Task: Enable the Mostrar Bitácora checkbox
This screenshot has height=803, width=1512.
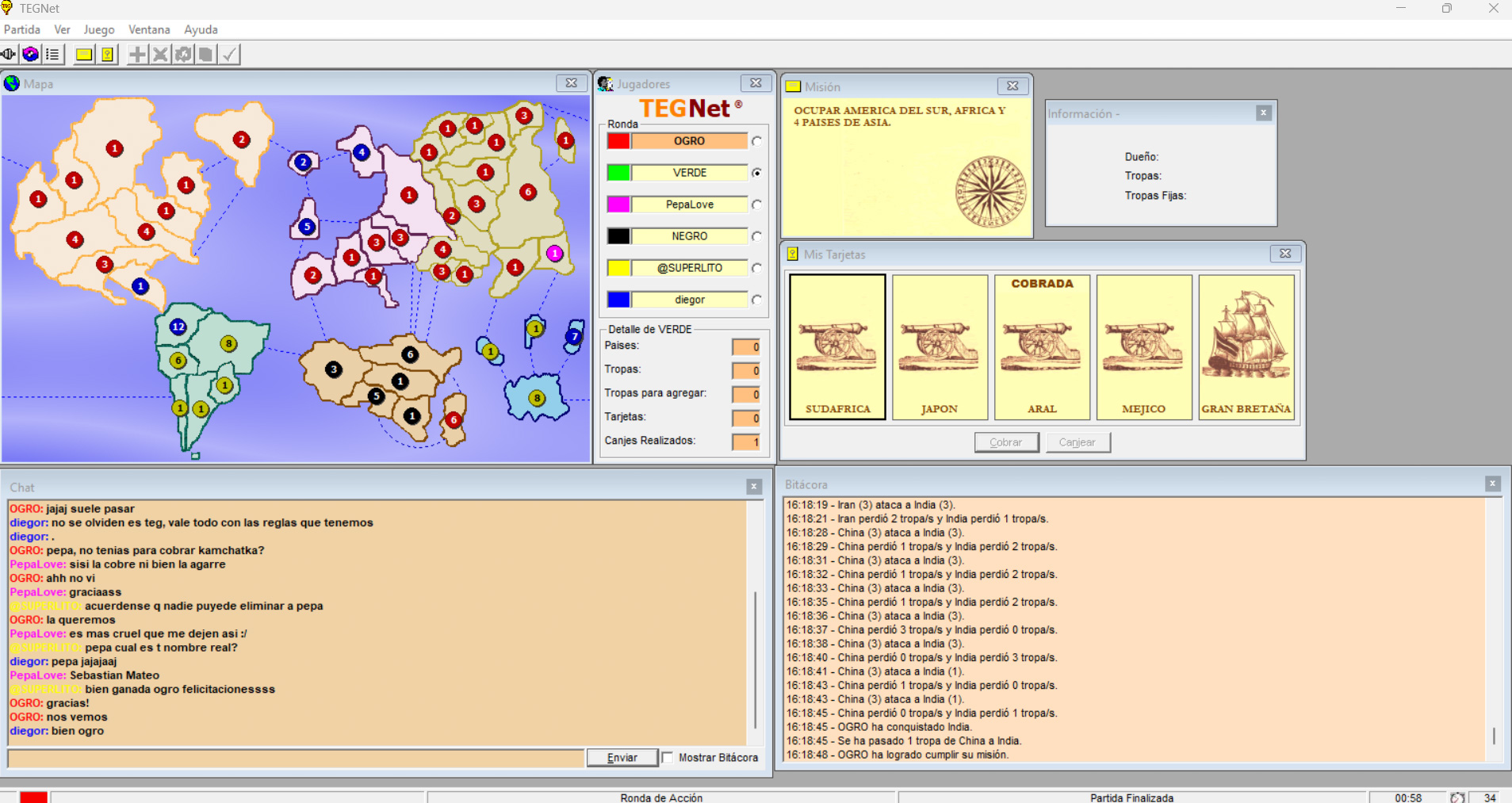Action: click(668, 758)
